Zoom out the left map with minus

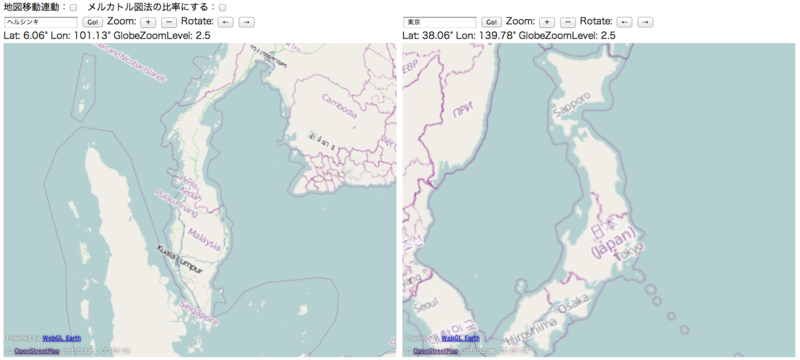tap(169, 22)
